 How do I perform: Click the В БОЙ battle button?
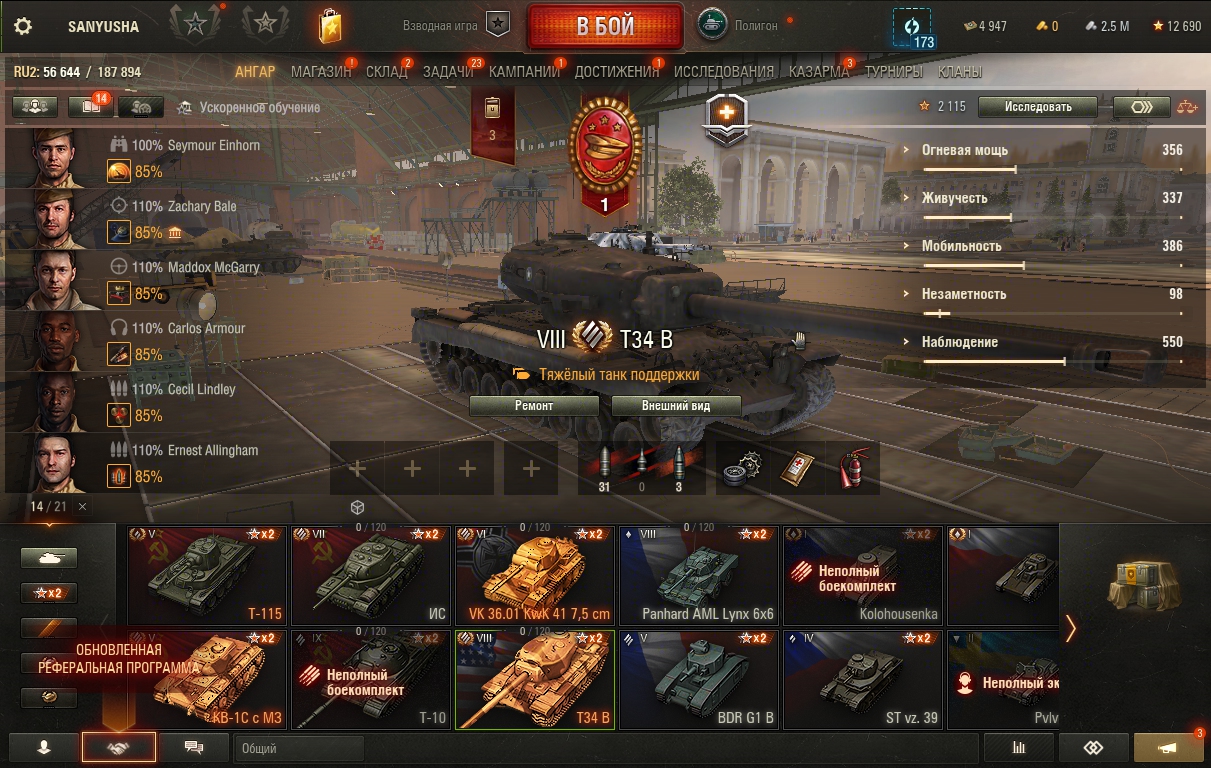pyautogui.click(x=606, y=26)
